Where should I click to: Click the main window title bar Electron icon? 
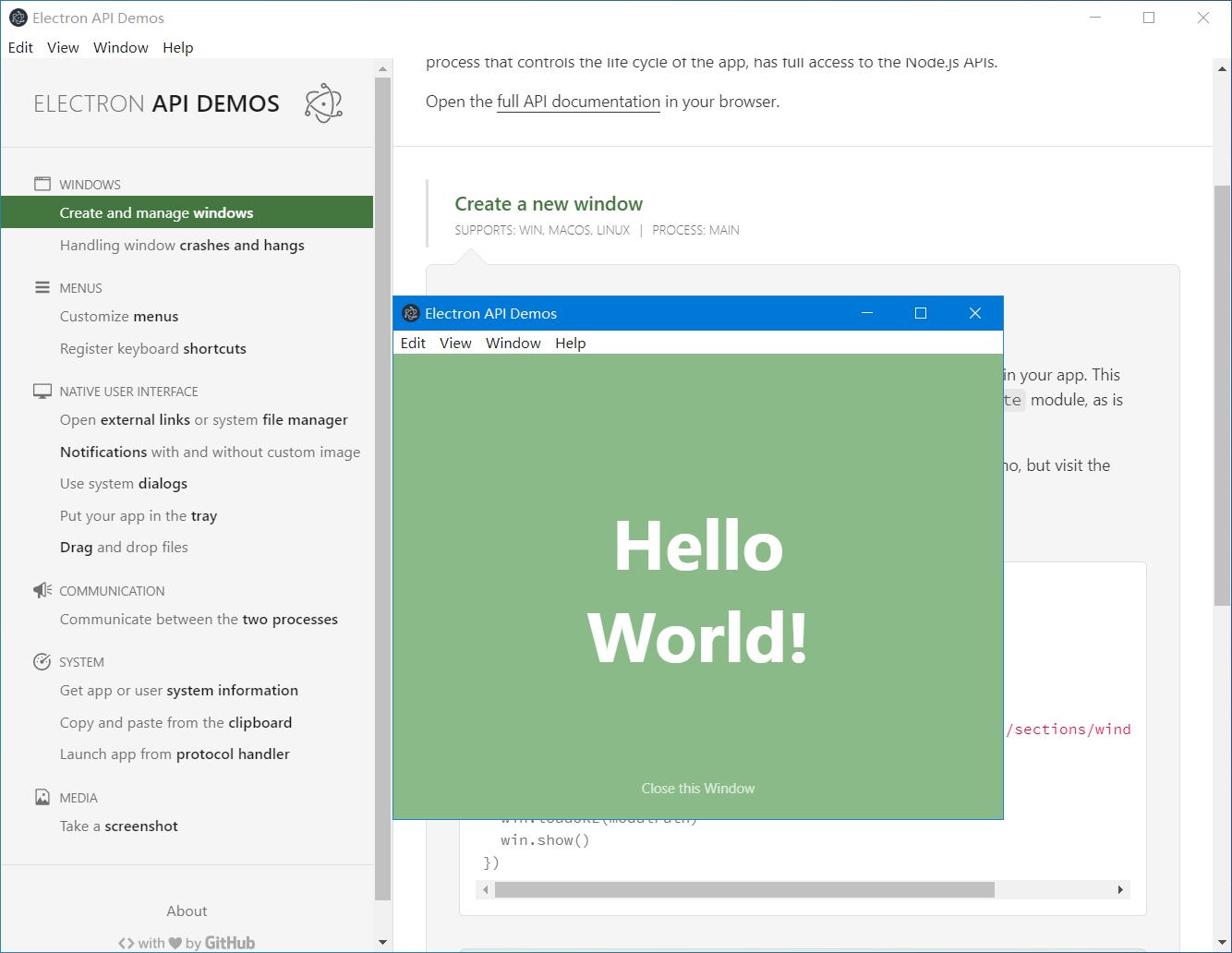coord(18,18)
